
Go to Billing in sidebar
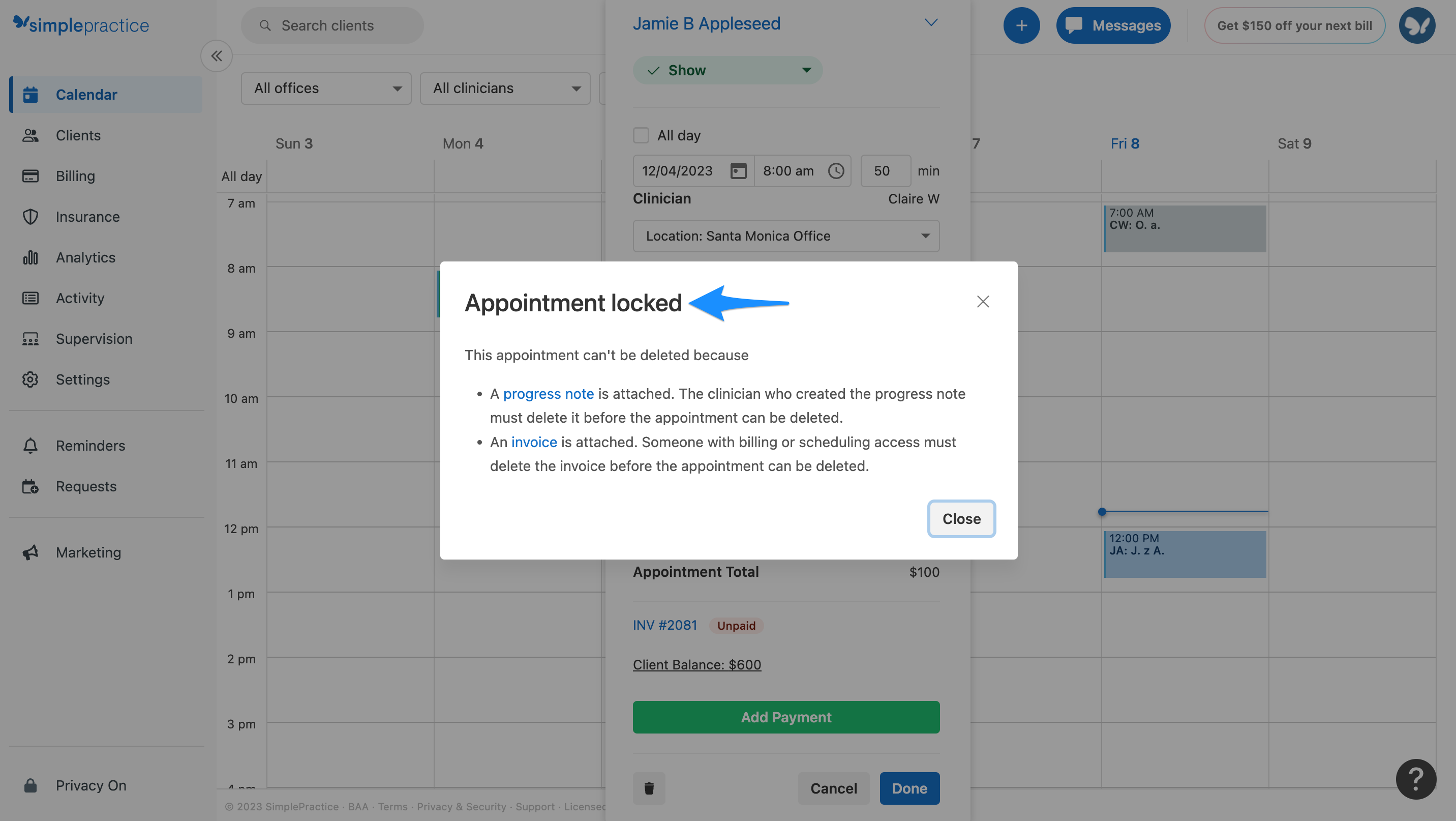(x=75, y=176)
